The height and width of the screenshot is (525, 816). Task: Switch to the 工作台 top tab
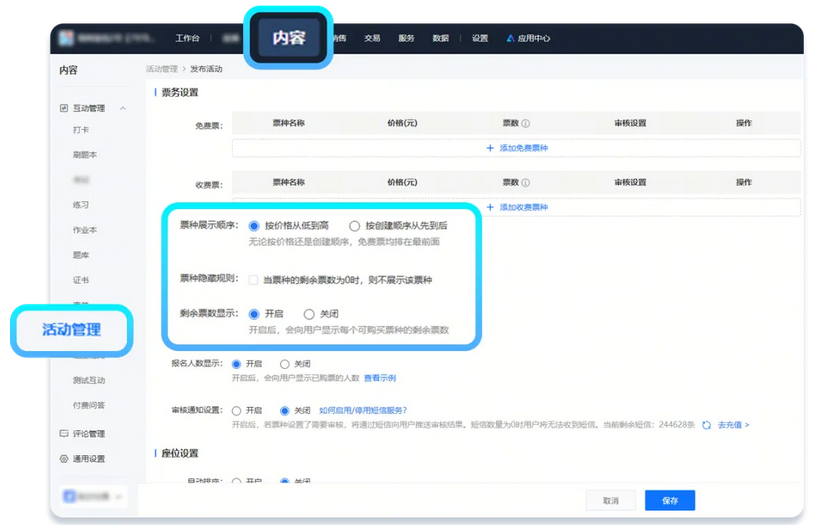pos(187,39)
